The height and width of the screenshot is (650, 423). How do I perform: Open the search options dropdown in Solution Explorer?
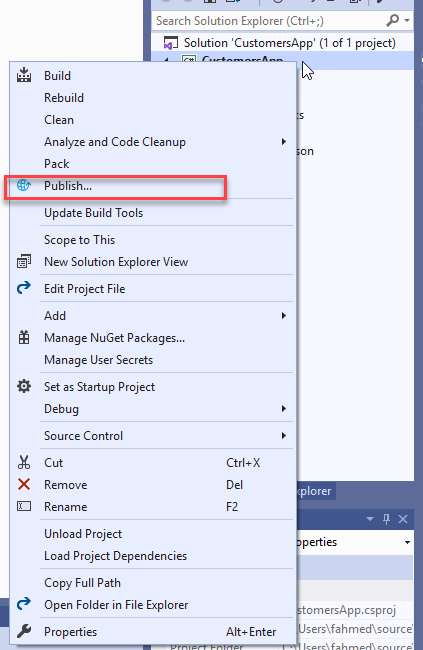(407, 20)
